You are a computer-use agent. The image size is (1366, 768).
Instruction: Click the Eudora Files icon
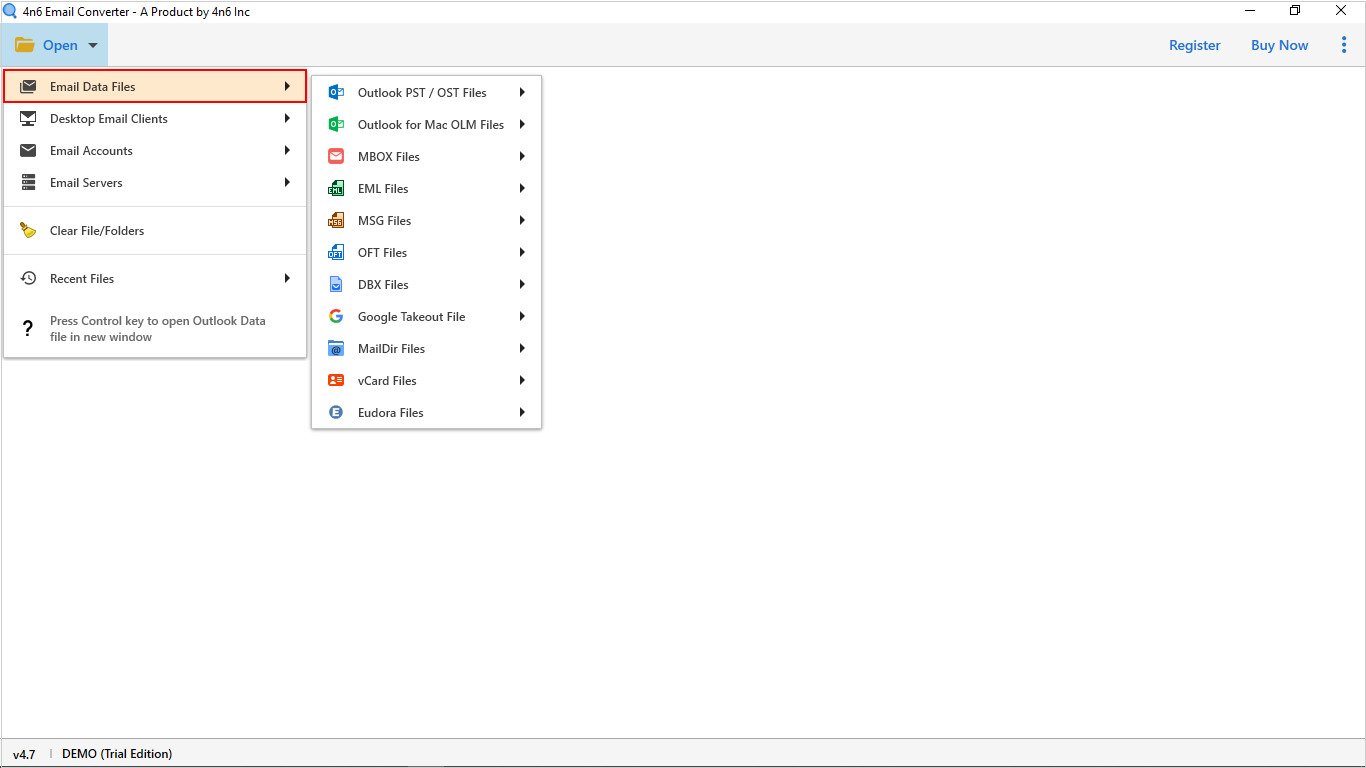click(337, 413)
